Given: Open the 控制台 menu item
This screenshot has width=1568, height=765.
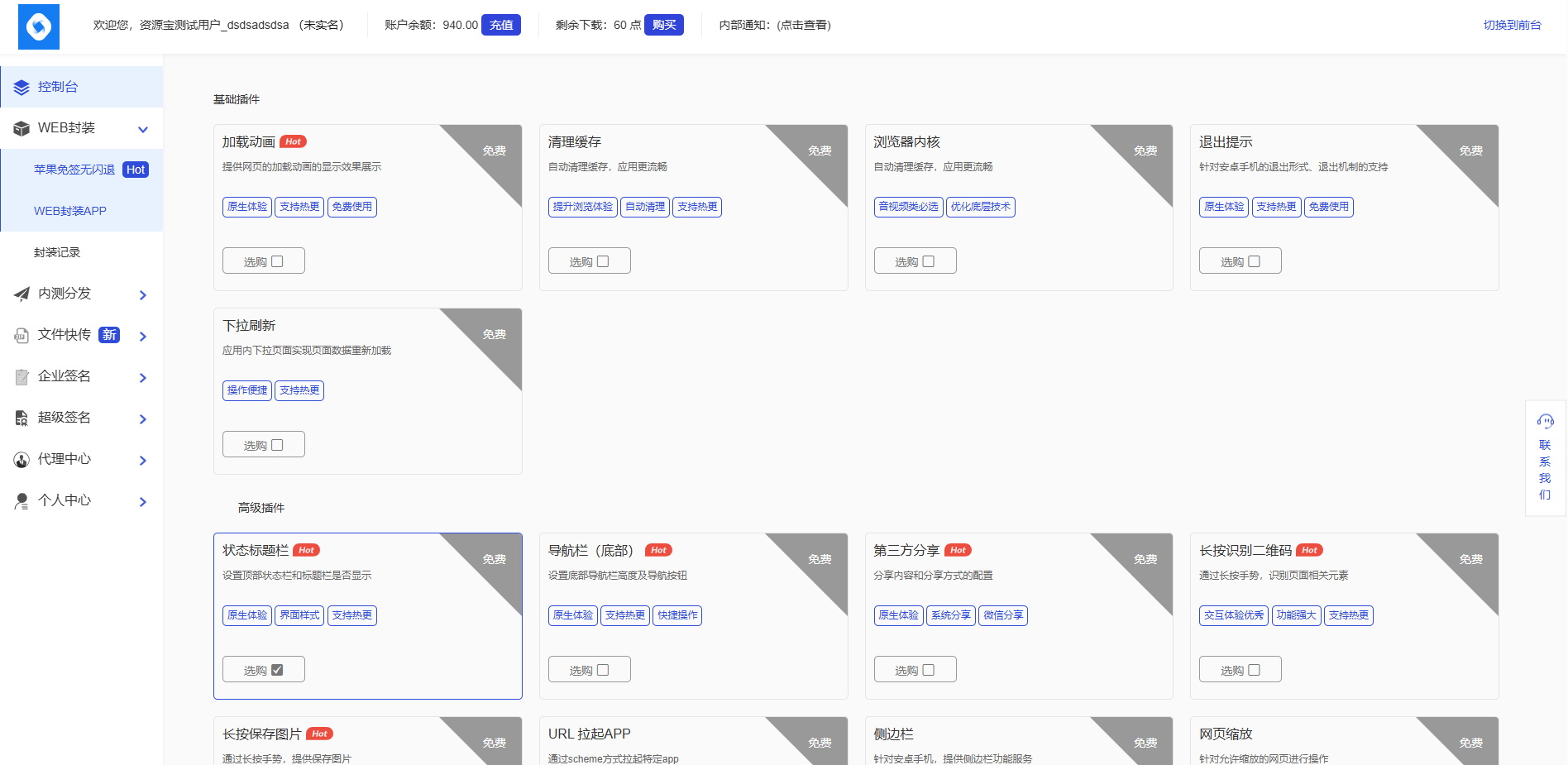Looking at the screenshot, I should coord(82,87).
